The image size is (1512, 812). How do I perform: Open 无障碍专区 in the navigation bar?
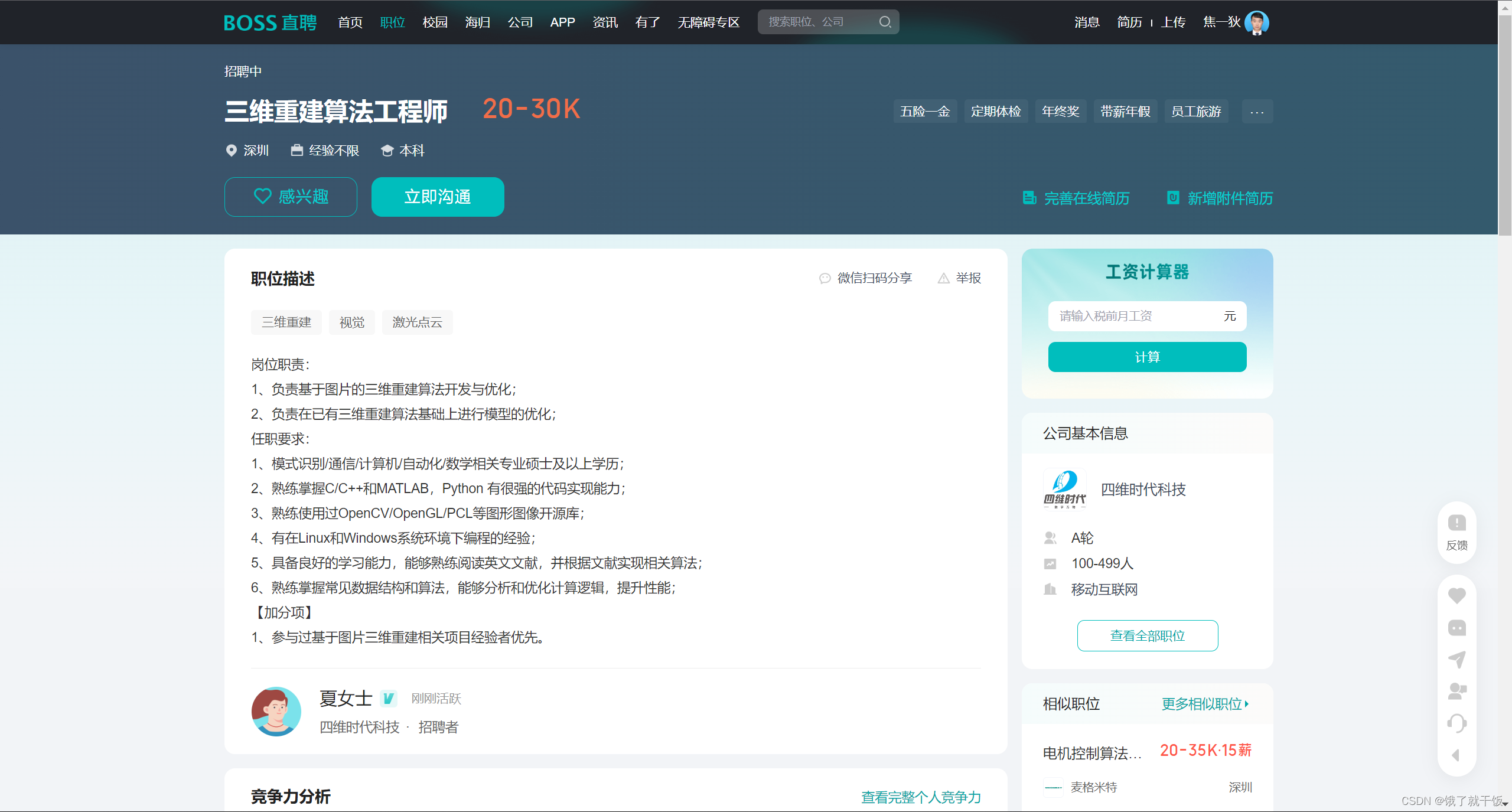[709, 22]
